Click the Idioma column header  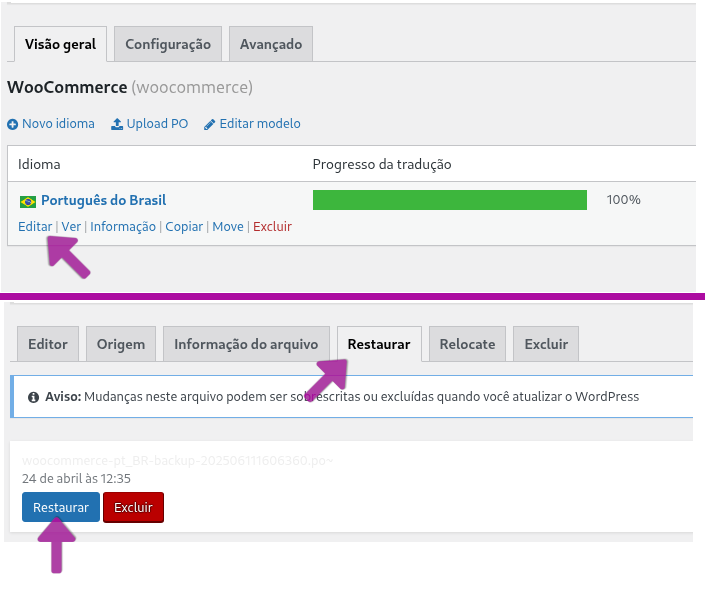pyautogui.click(x=39, y=165)
